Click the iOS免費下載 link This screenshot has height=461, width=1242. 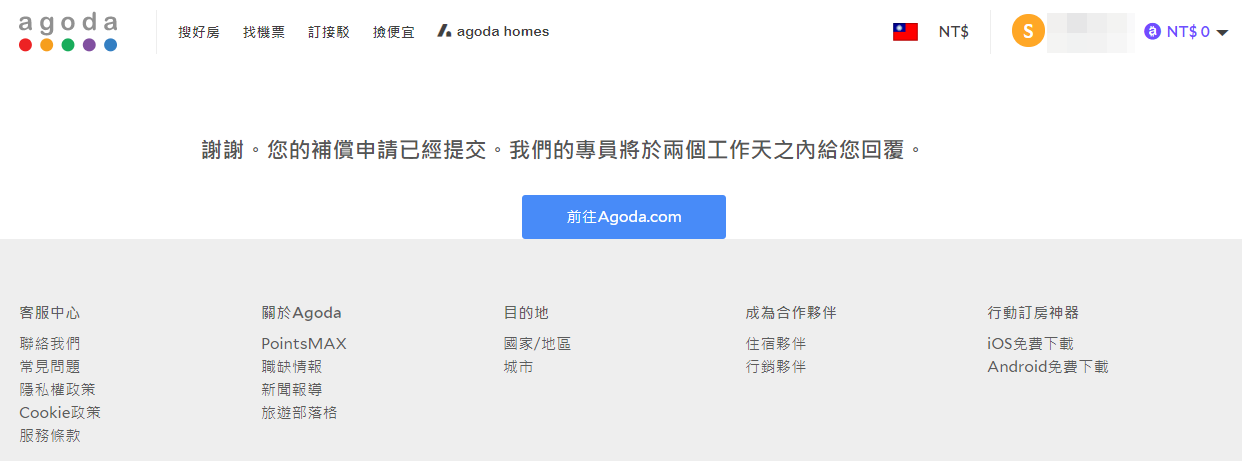coord(1030,344)
